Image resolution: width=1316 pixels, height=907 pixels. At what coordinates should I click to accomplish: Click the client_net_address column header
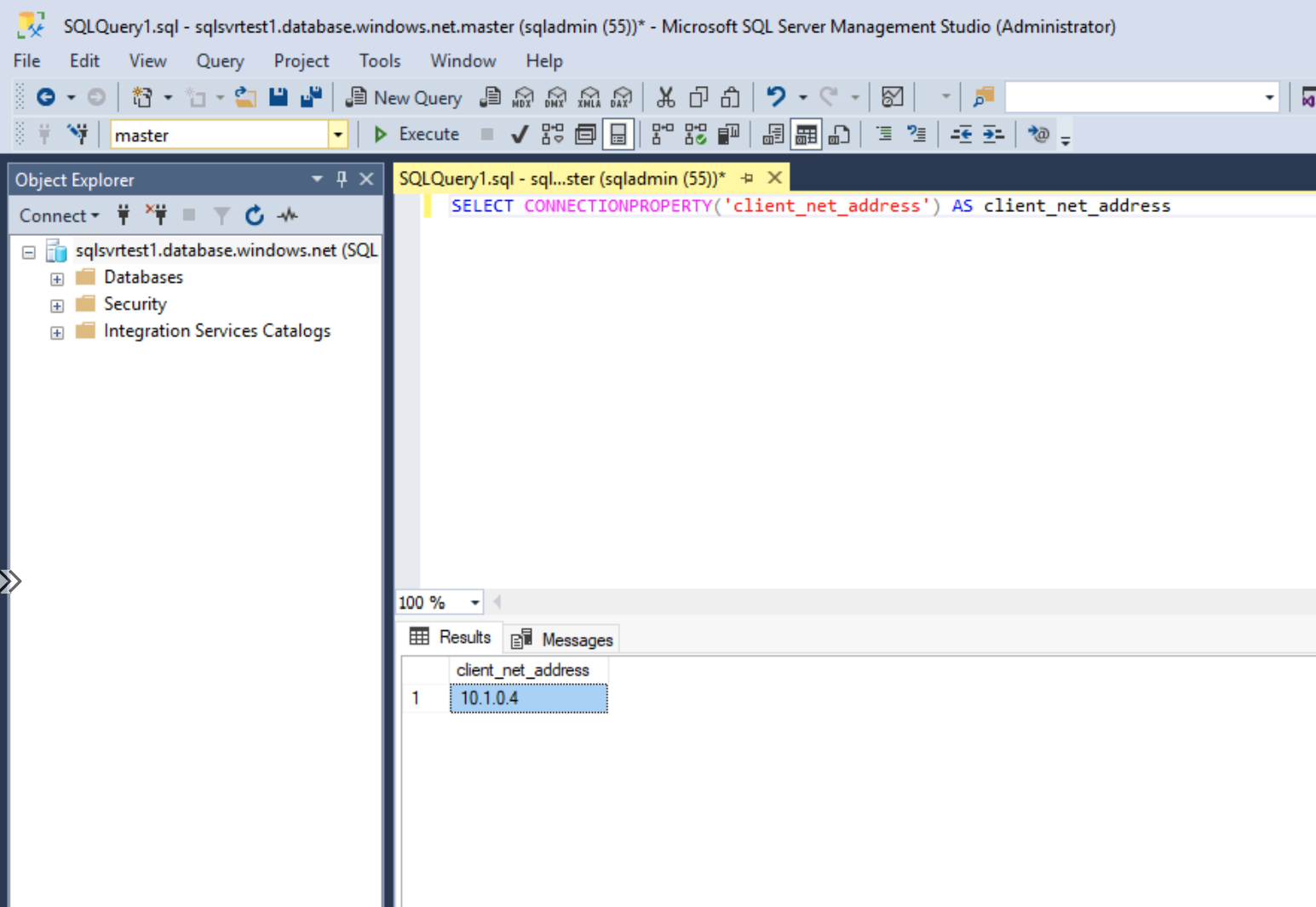(529, 670)
